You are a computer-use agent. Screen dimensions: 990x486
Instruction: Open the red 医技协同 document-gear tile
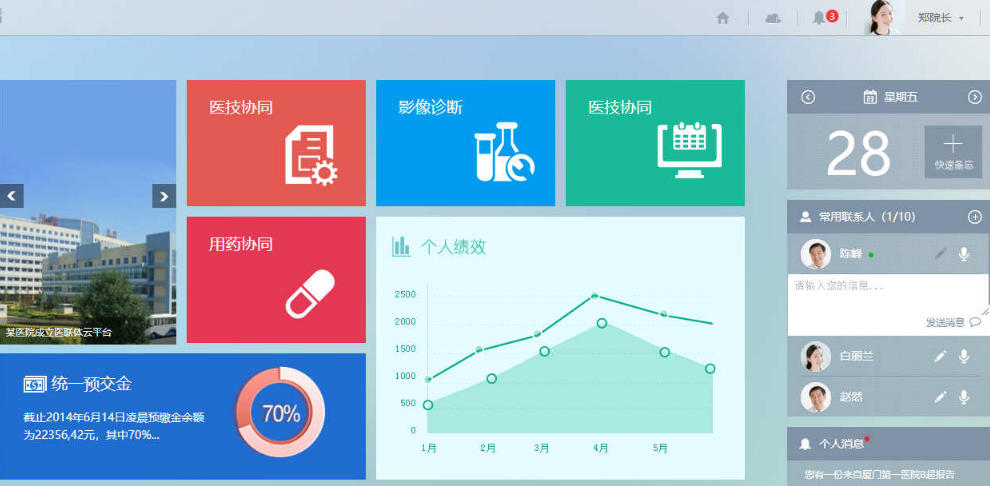[x=276, y=143]
